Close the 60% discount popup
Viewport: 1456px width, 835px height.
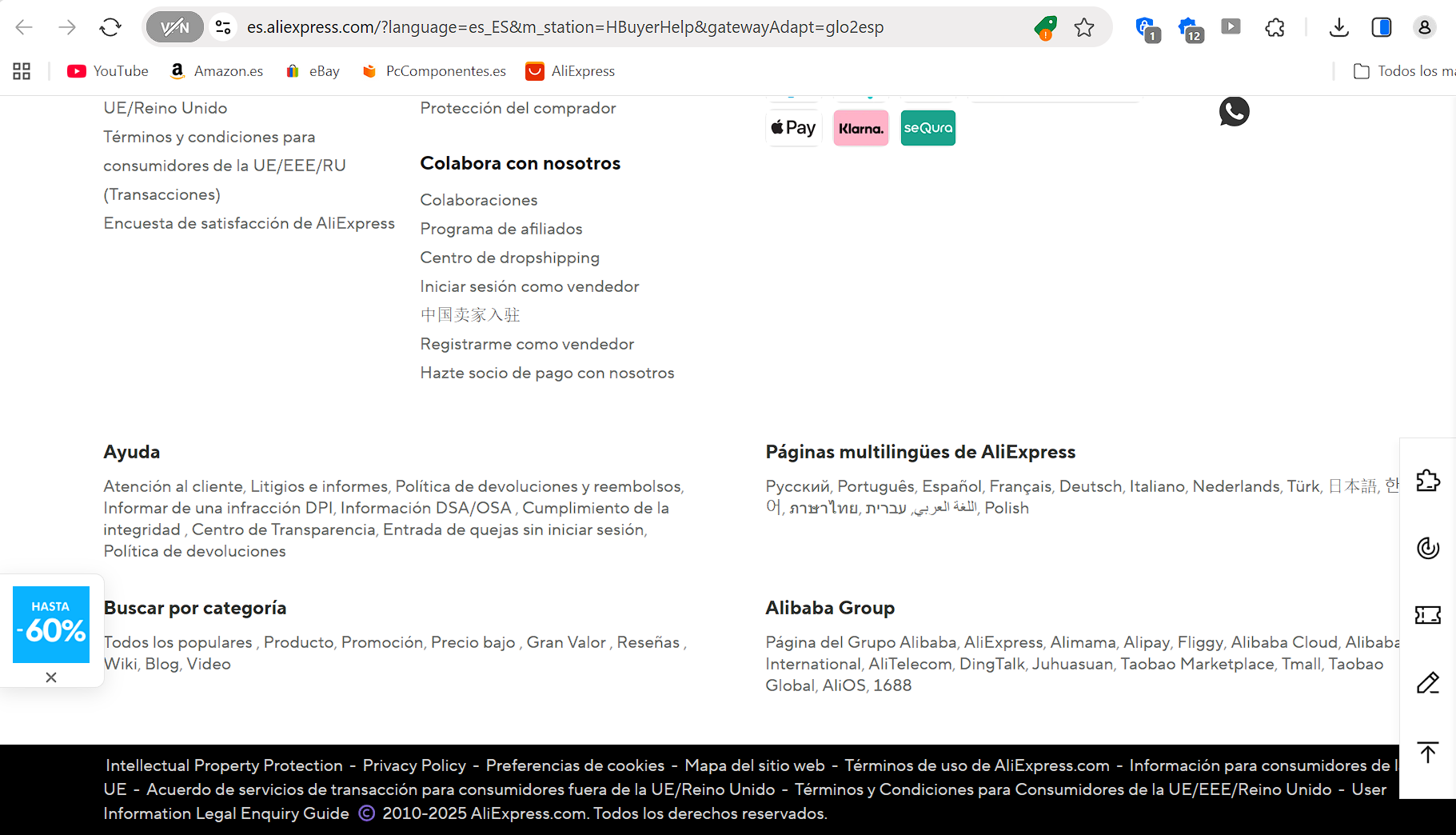[51, 677]
